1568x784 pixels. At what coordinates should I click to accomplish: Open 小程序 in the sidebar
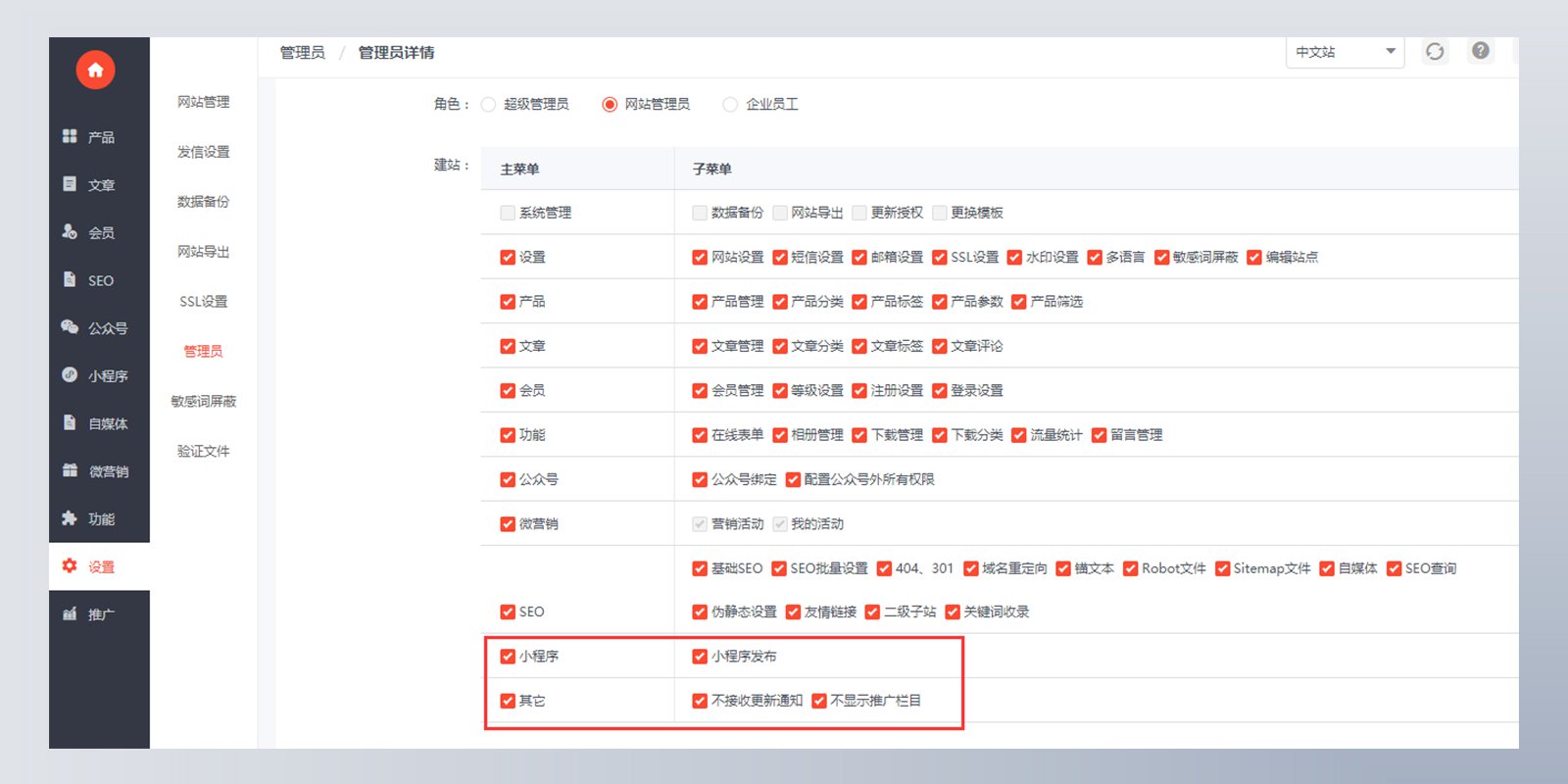click(94, 375)
